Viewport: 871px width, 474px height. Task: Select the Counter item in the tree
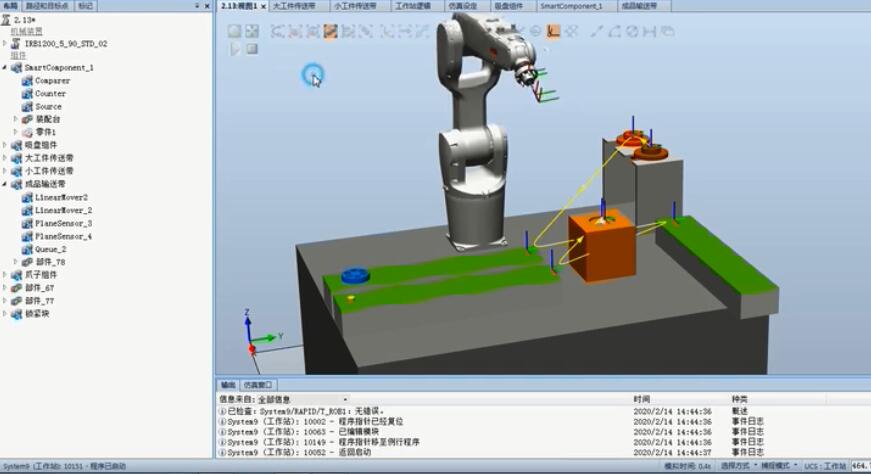50,94
